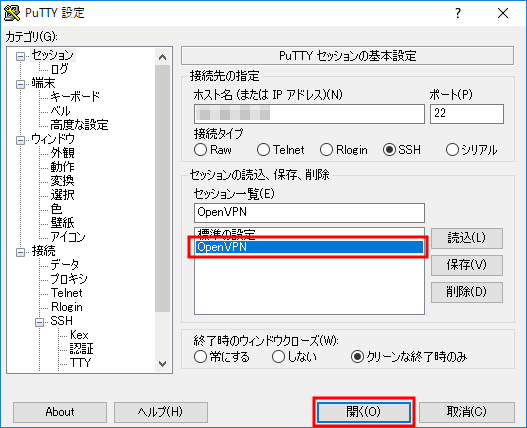Open the ベル category
527x428 pixels.
(60, 111)
